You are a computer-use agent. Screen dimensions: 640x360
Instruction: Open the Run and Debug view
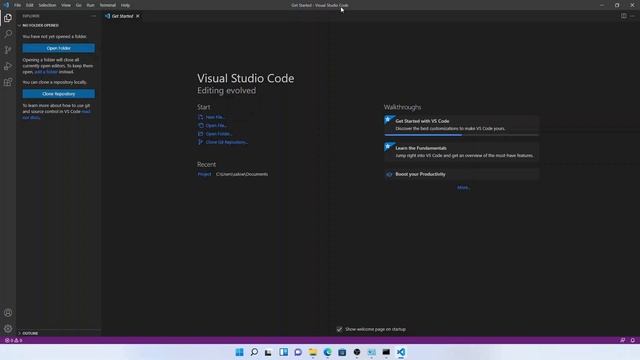(8, 66)
